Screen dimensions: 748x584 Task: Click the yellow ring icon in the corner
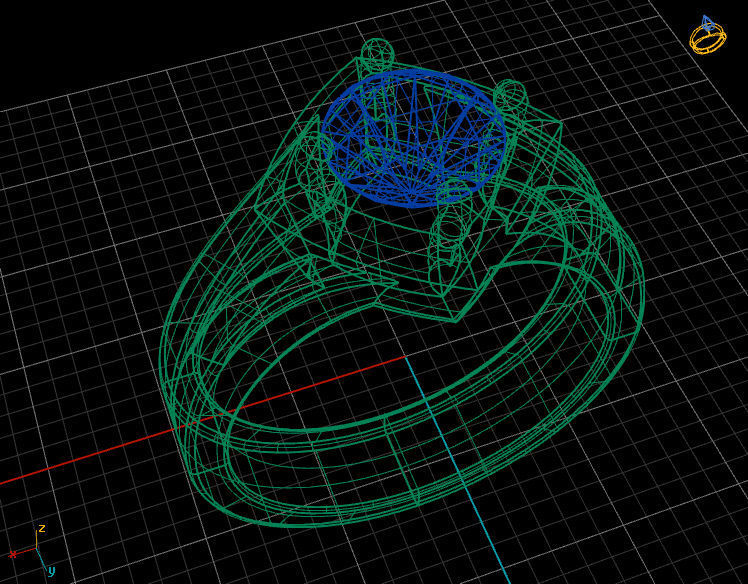coord(708,35)
